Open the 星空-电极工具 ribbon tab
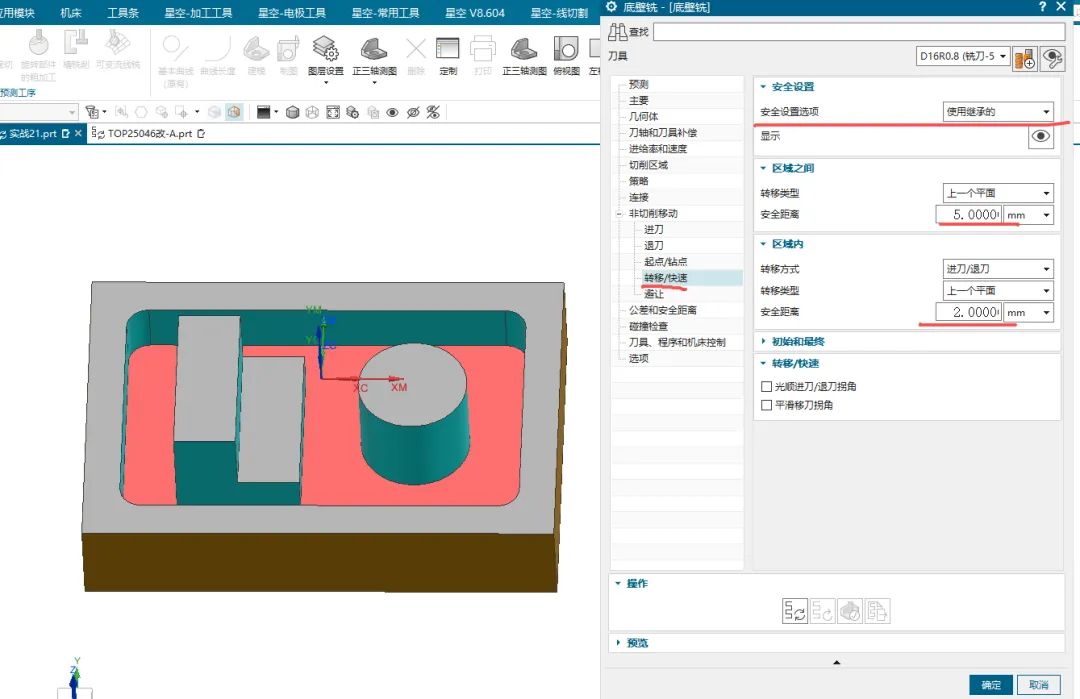1080x699 pixels. (292, 13)
